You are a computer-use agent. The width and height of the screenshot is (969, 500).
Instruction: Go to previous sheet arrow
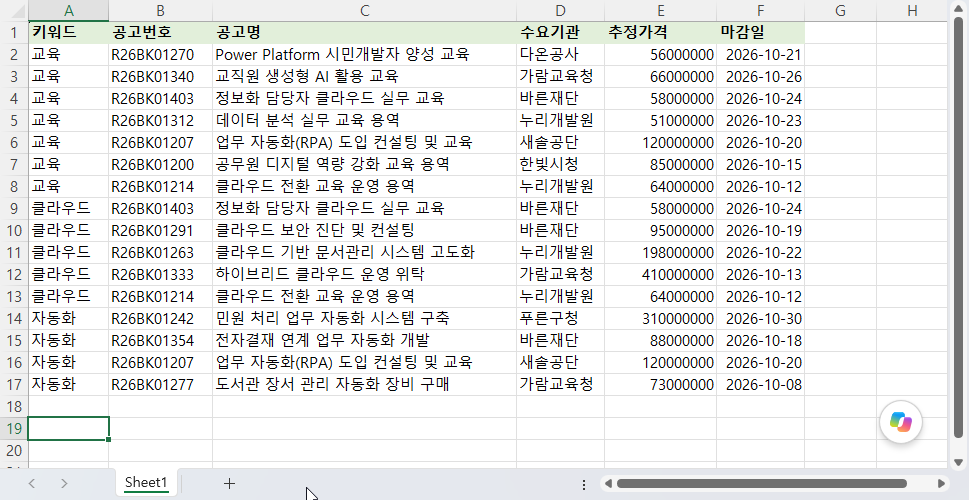pos(32,483)
